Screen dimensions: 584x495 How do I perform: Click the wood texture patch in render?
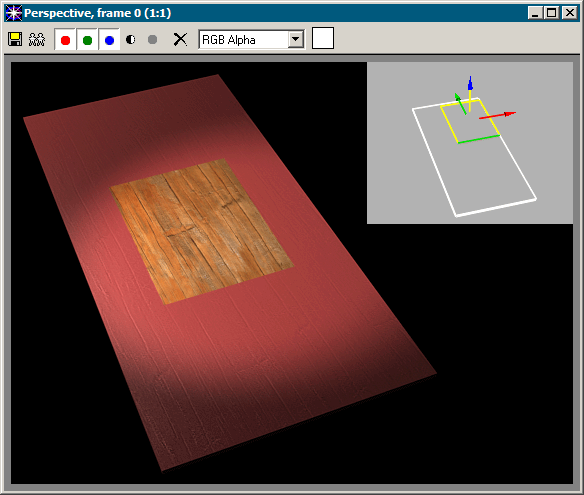coord(201,231)
